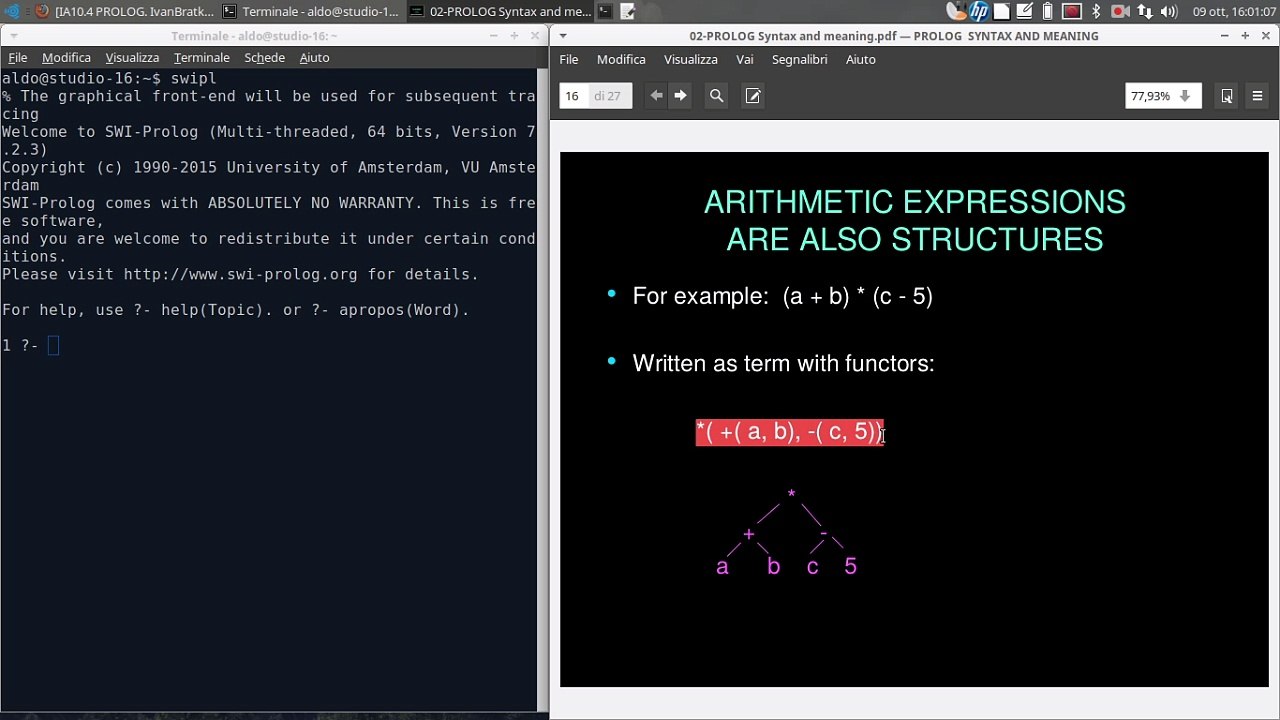Screen dimensions: 1280x720
Task: Switch to Terminale aldo@studio taskbar window
Action: (x=311, y=12)
